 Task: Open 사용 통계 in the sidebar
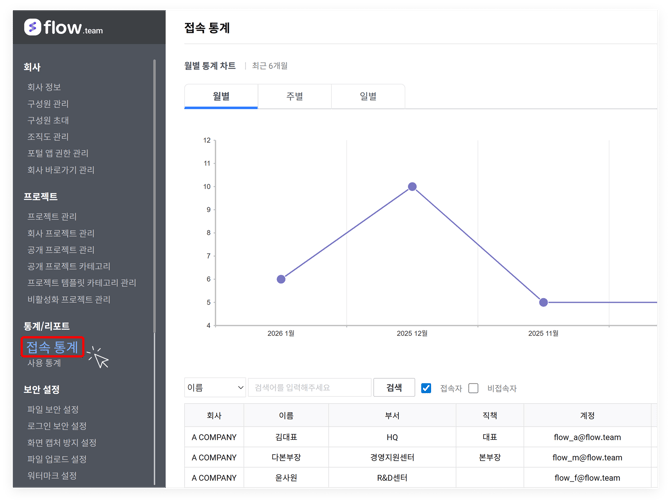point(44,364)
